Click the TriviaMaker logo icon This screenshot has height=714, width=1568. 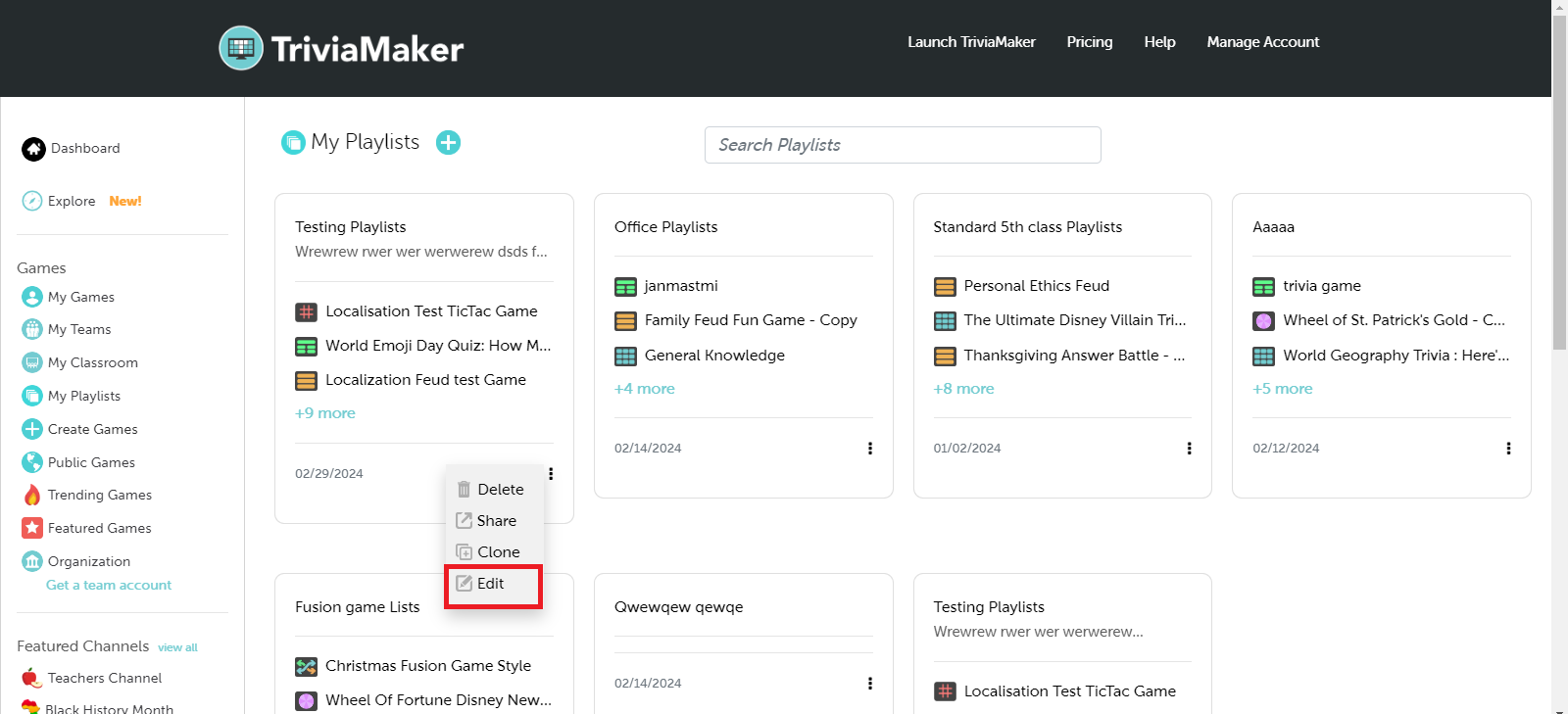tap(241, 48)
